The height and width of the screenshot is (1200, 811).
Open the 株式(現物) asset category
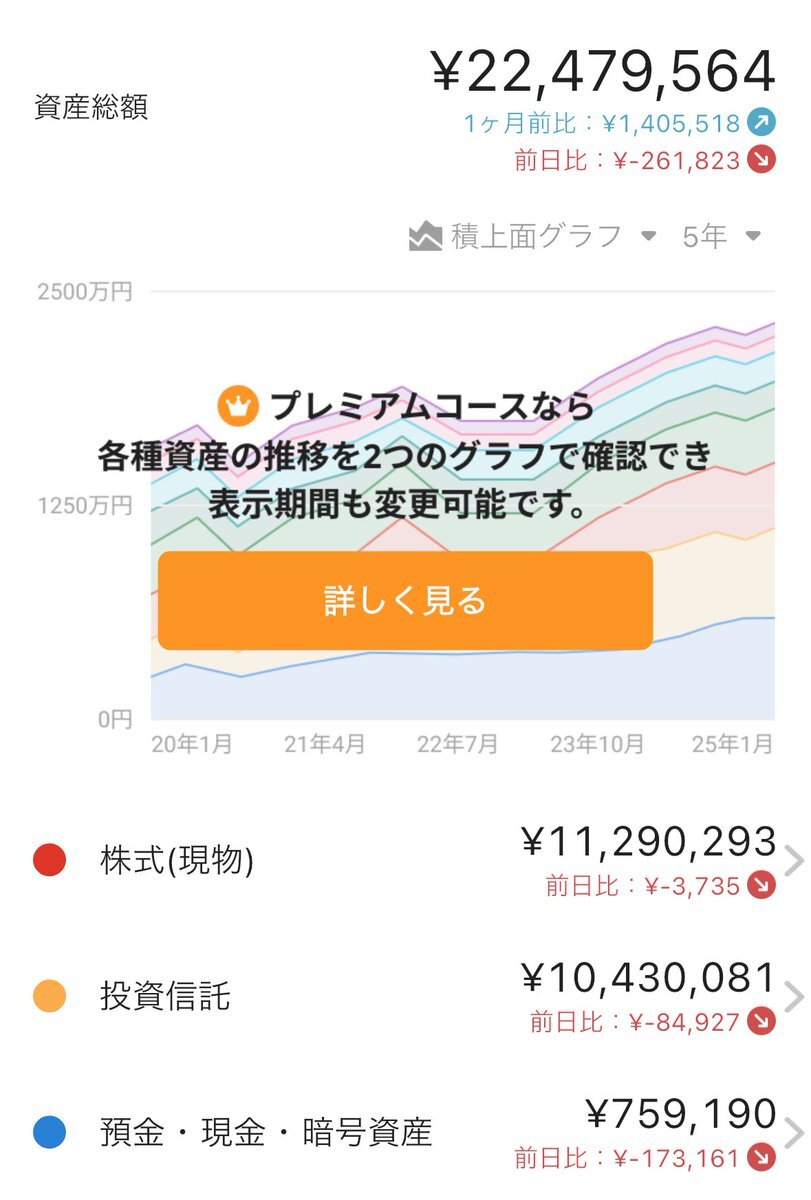(x=177, y=861)
